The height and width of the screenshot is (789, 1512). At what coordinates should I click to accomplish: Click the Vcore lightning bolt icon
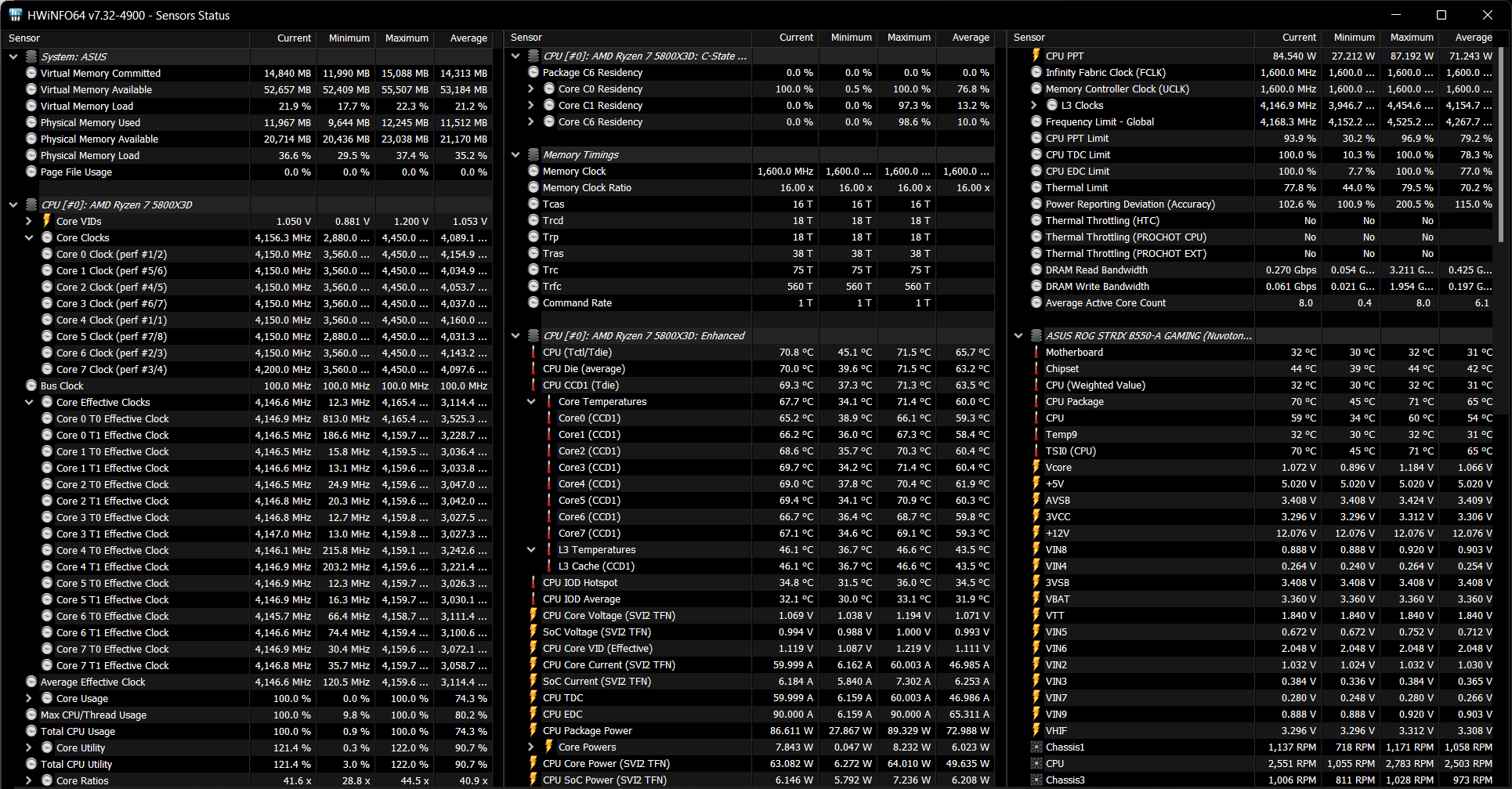point(1036,467)
